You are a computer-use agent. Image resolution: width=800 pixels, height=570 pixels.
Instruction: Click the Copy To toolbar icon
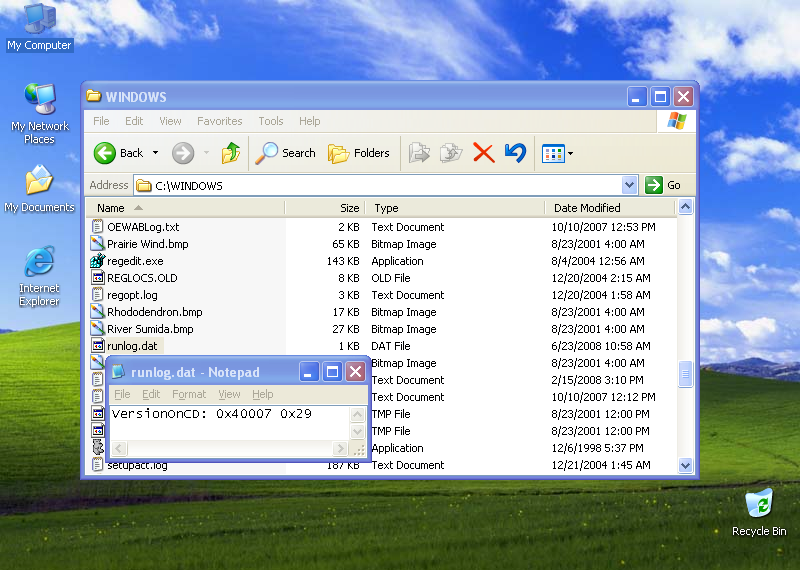tap(451, 153)
